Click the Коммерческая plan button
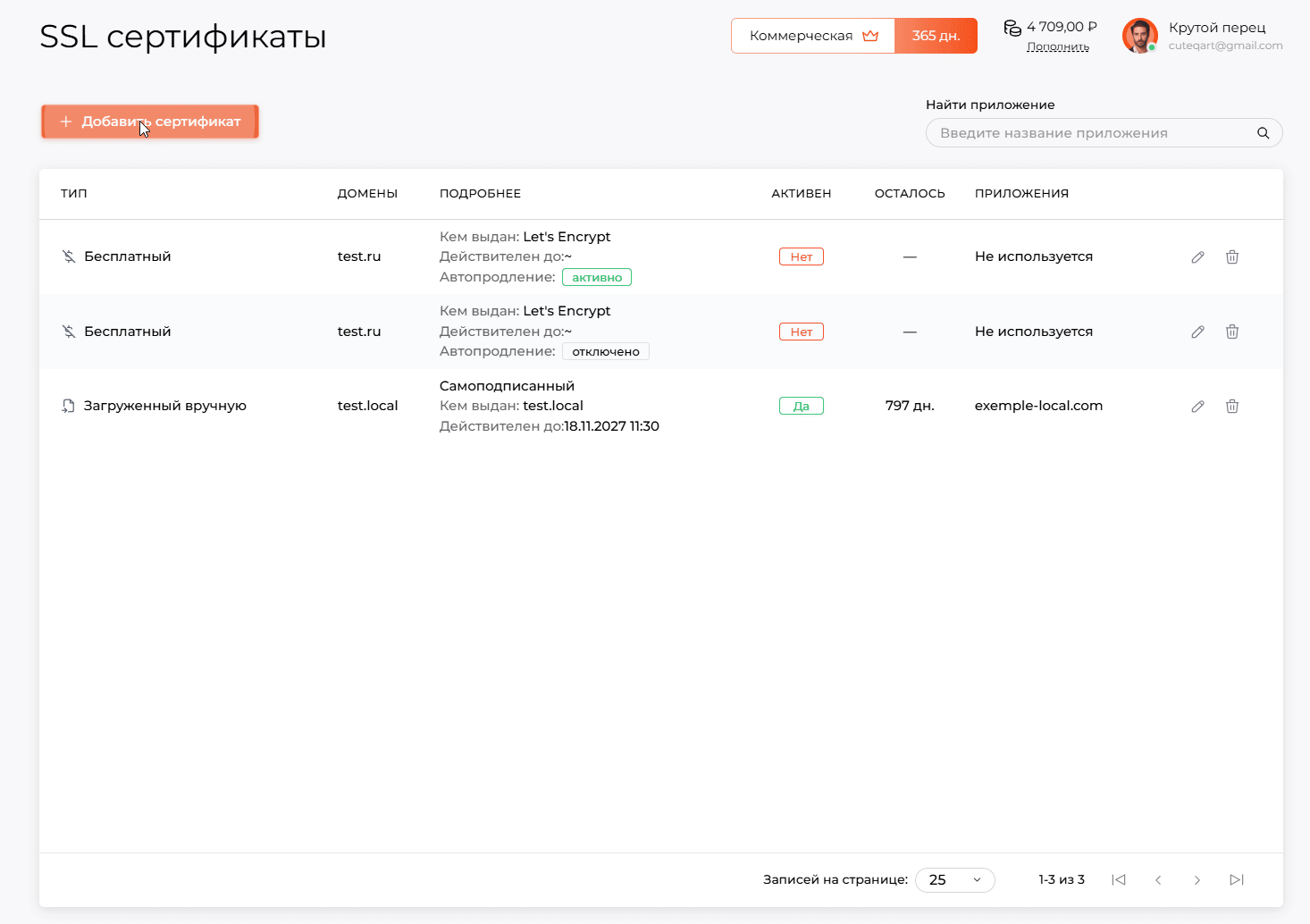 pos(813,36)
